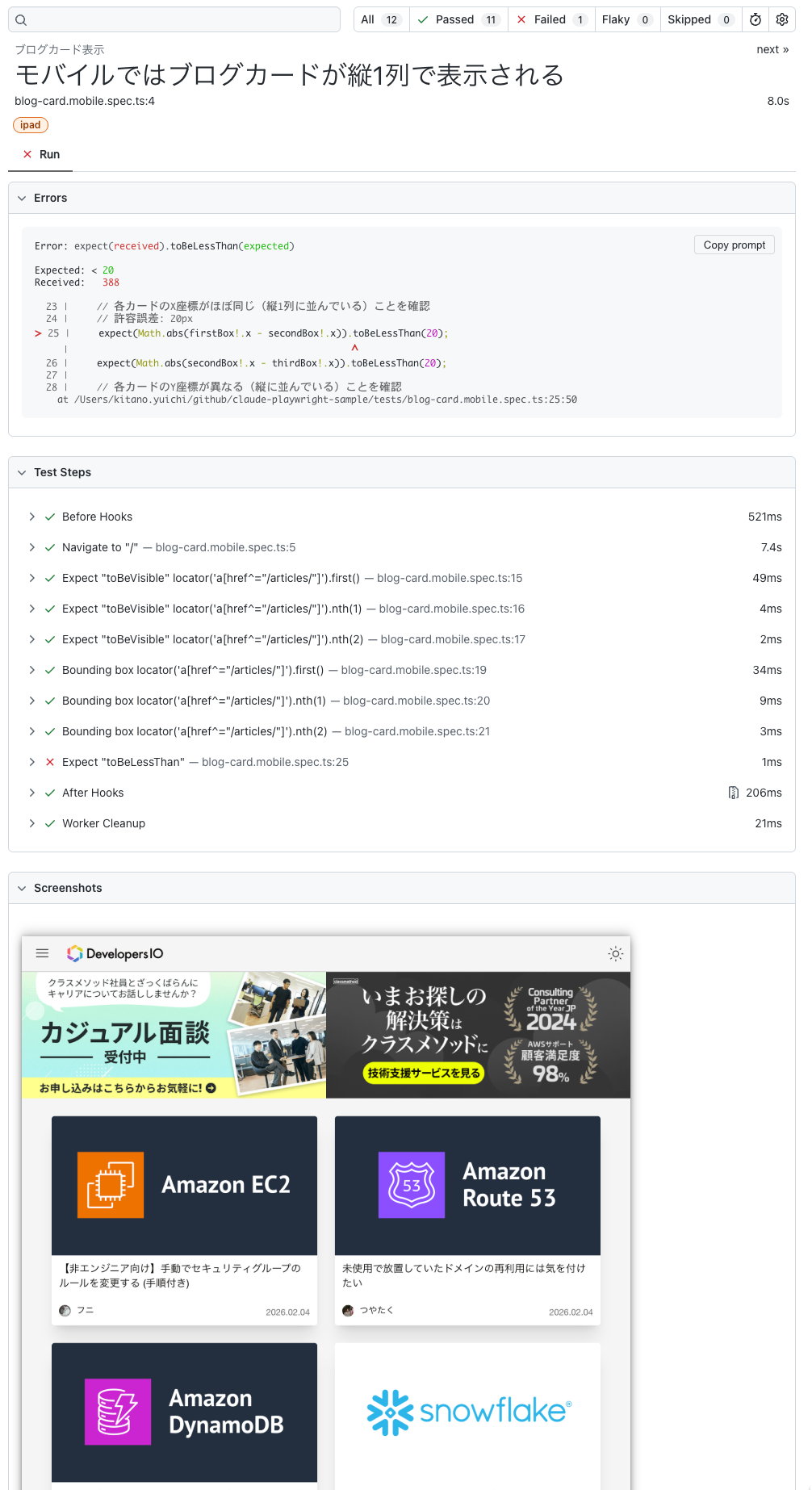Click the 8.0s duration text
Viewport: 812px width, 1490px height.
click(x=778, y=101)
